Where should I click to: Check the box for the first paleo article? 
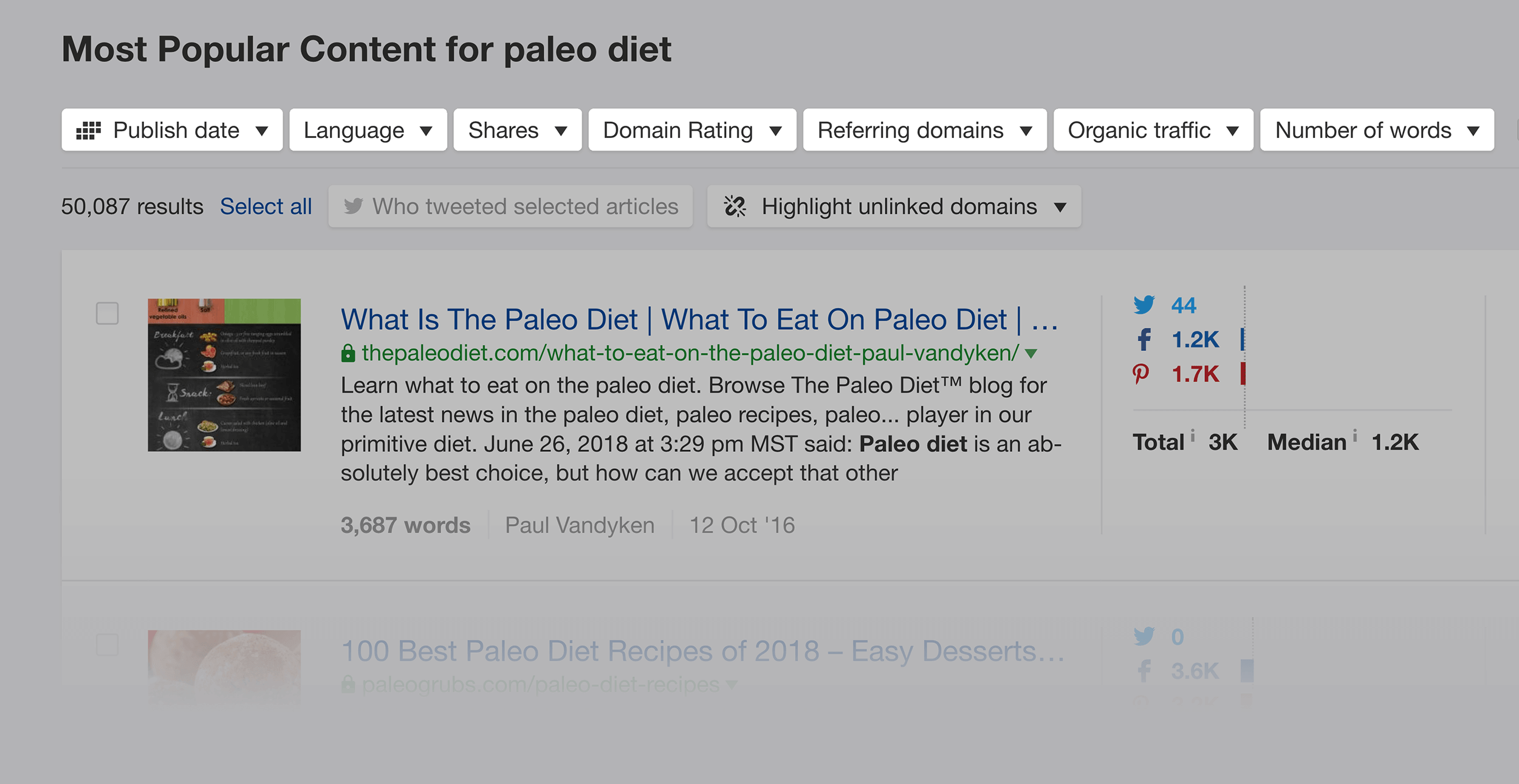108,313
